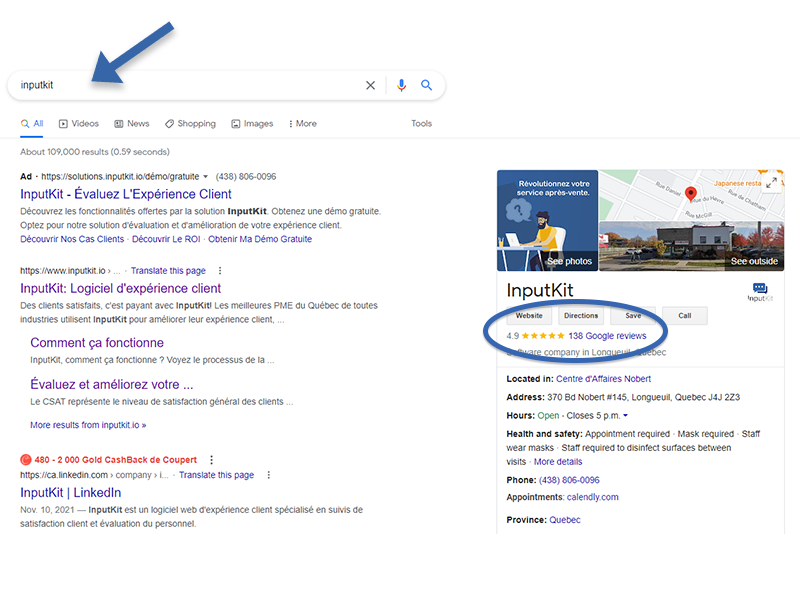Open the 138 Google reviews link
Viewport: 800px width, 600px height.
click(x=607, y=336)
